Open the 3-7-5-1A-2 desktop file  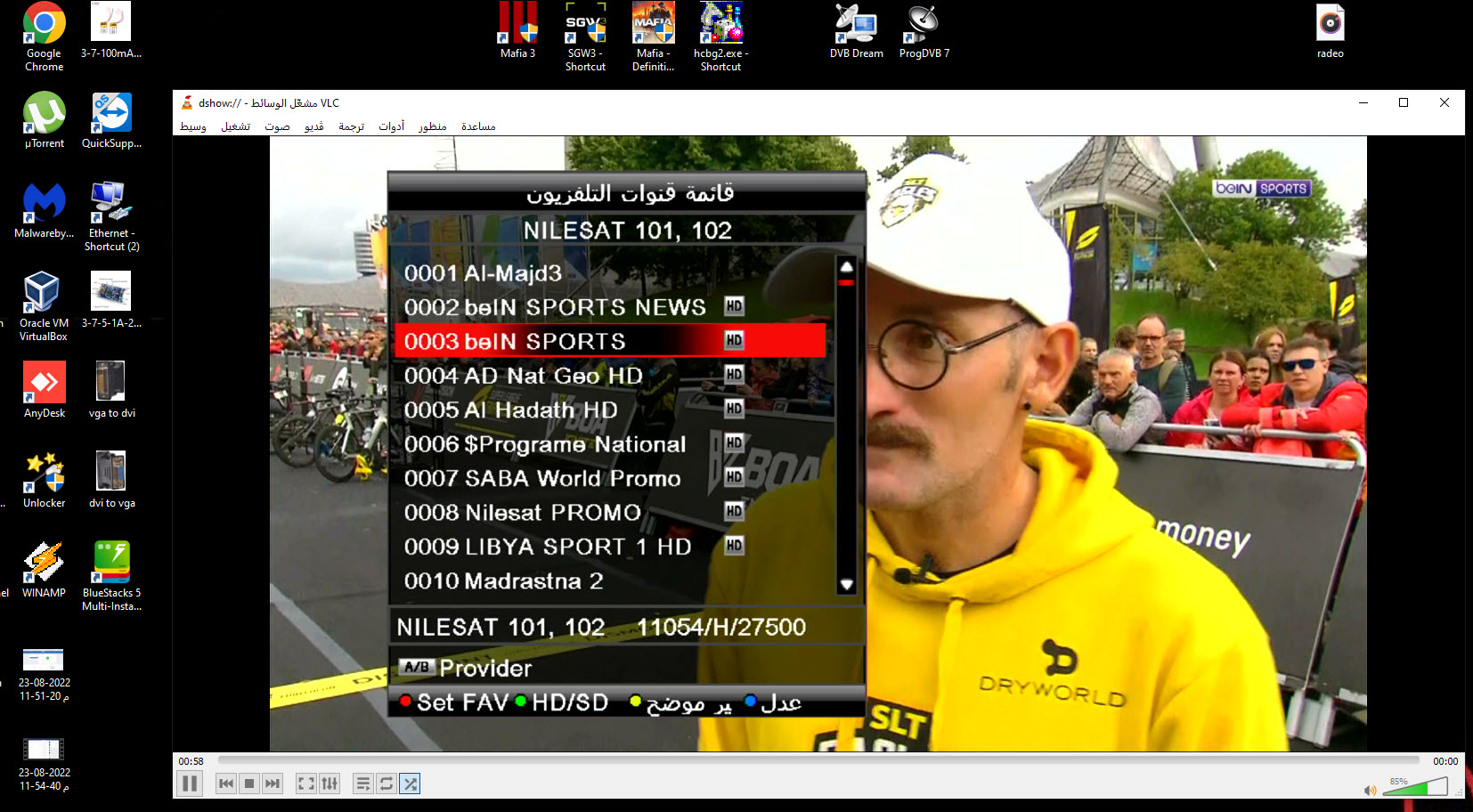click(x=111, y=300)
